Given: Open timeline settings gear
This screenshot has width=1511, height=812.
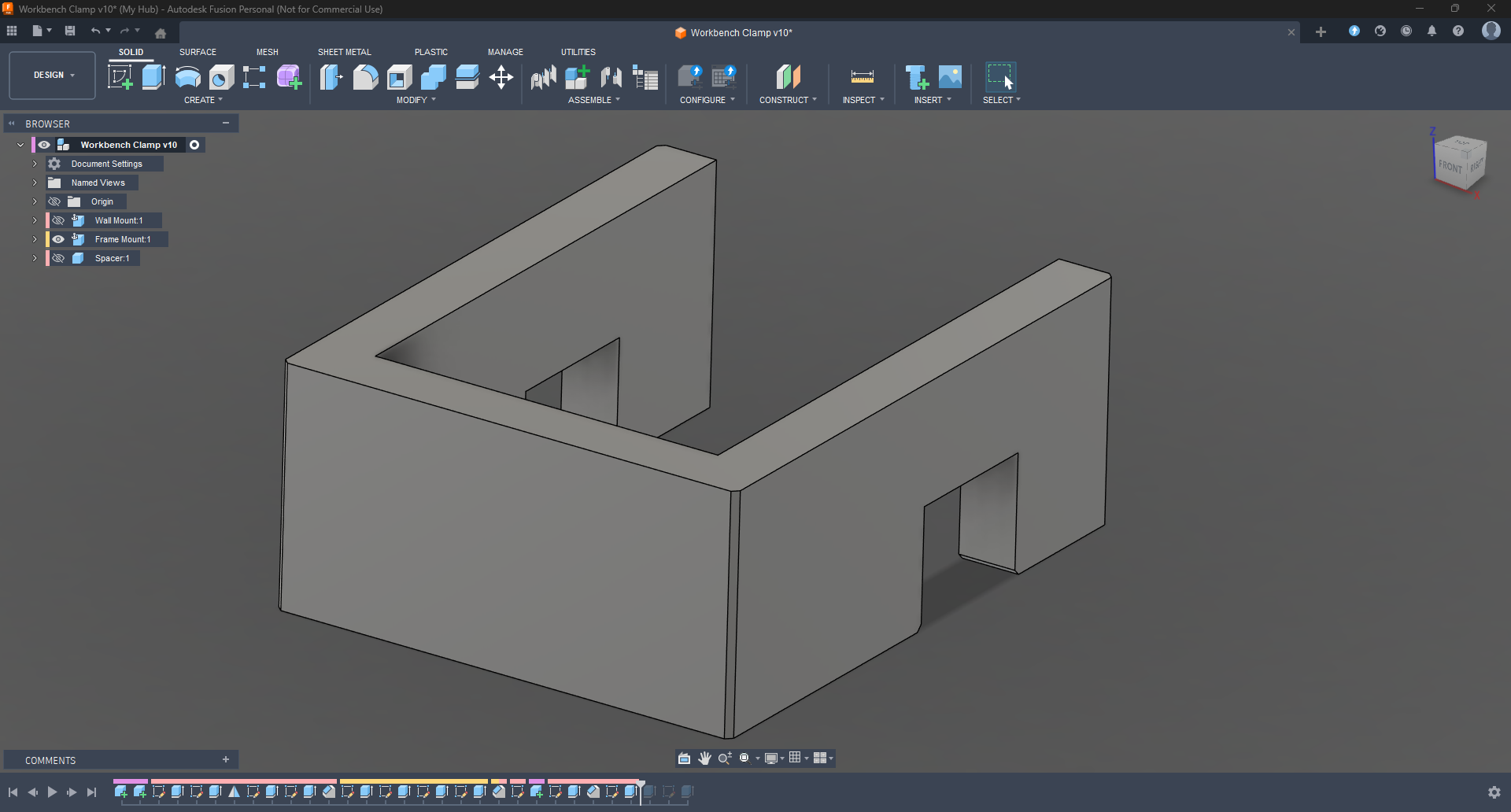Looking at the screenshot, I should tap(1494, 792).
